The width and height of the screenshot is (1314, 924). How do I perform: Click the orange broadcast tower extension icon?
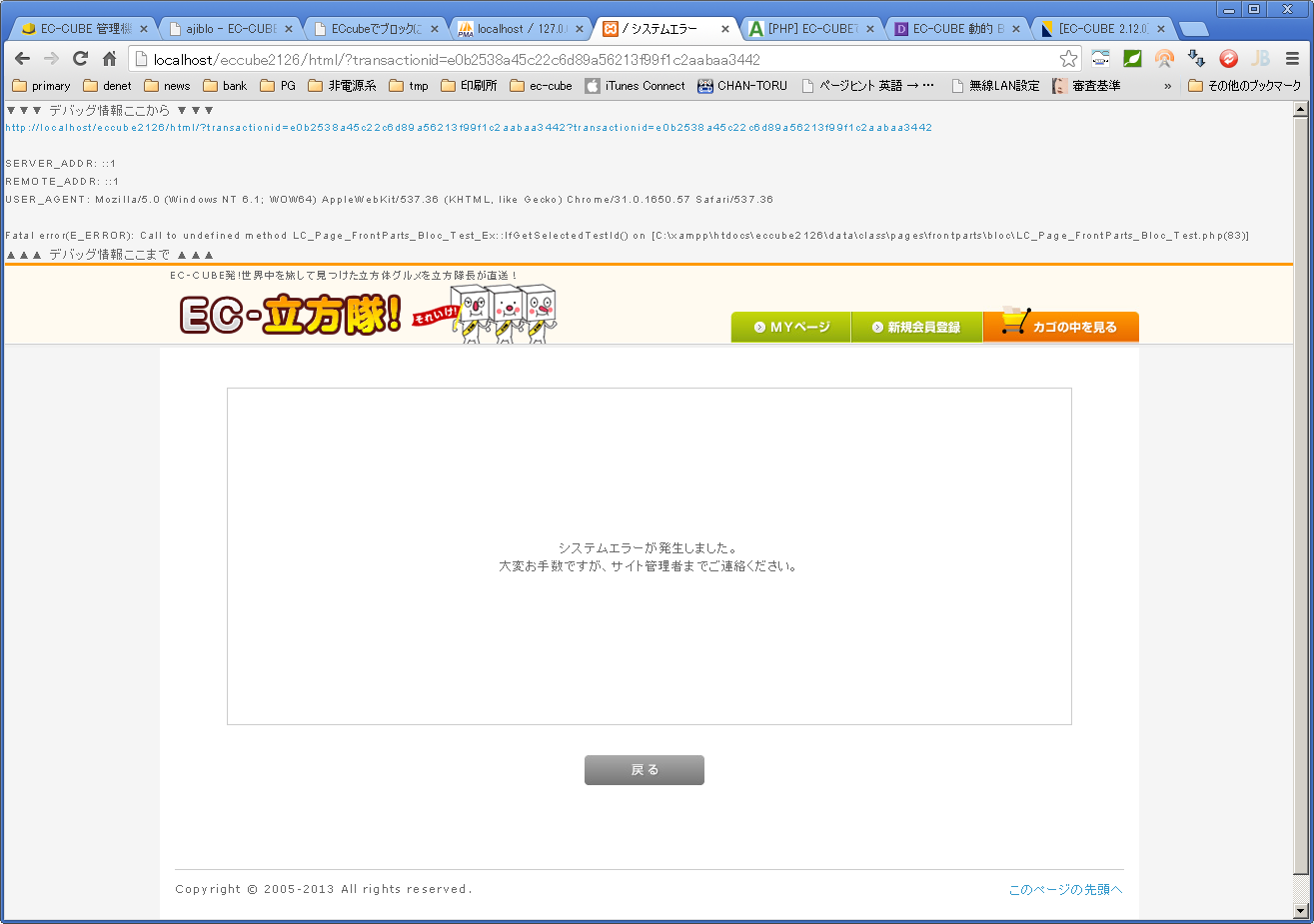1164,59
